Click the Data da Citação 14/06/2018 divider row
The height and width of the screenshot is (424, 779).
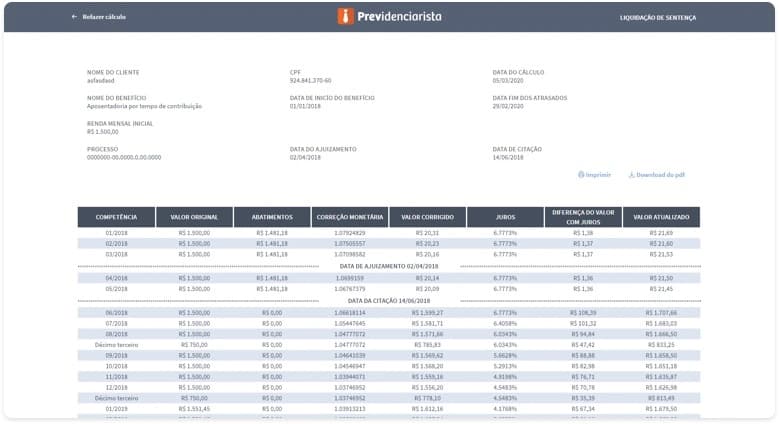click(389, 300)
